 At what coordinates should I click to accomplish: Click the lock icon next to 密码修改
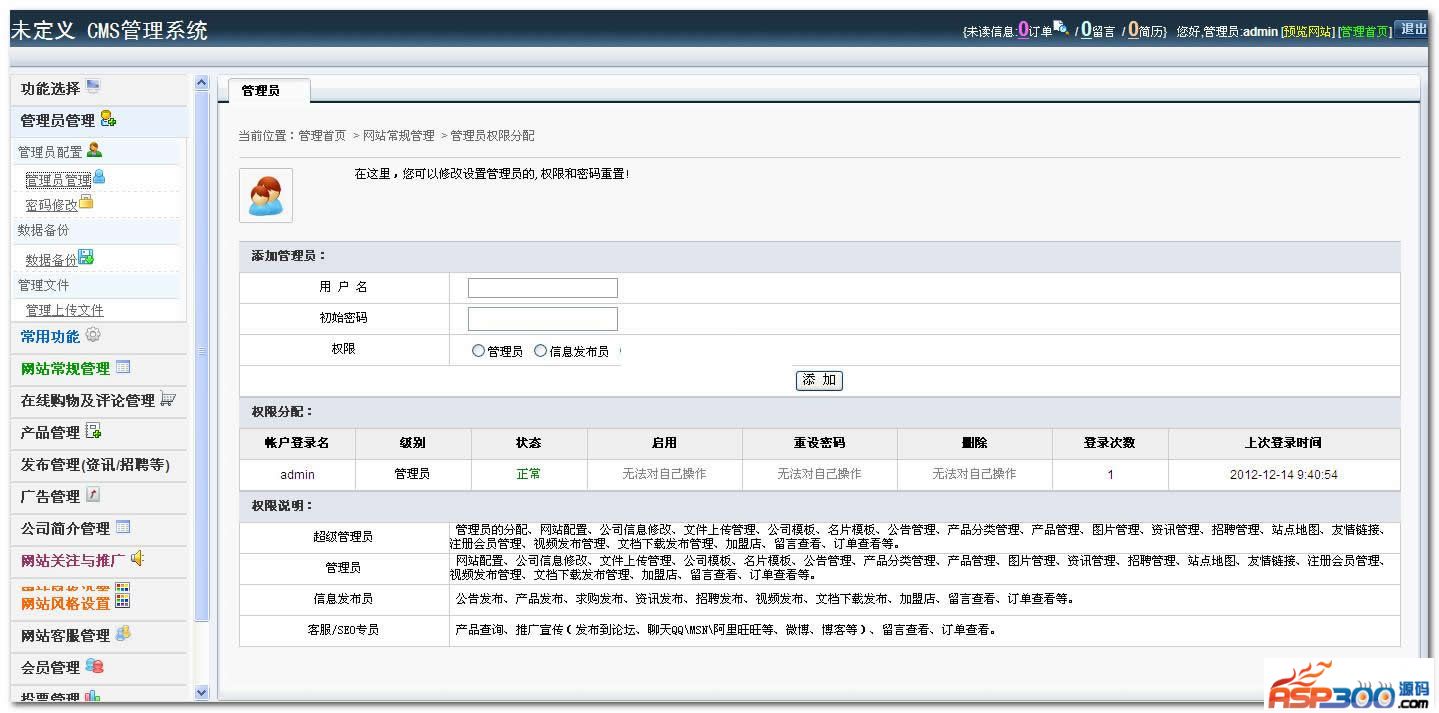pyautogui.click(x=86, y=203)
